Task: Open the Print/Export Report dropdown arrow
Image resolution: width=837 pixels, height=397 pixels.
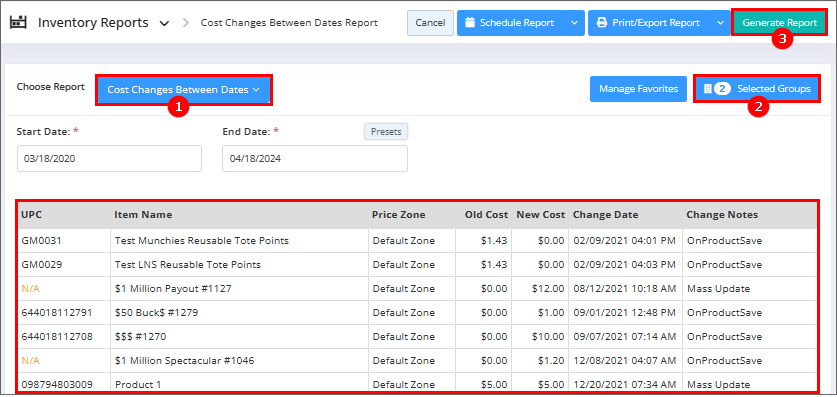Action: click(x=720, y=23)
